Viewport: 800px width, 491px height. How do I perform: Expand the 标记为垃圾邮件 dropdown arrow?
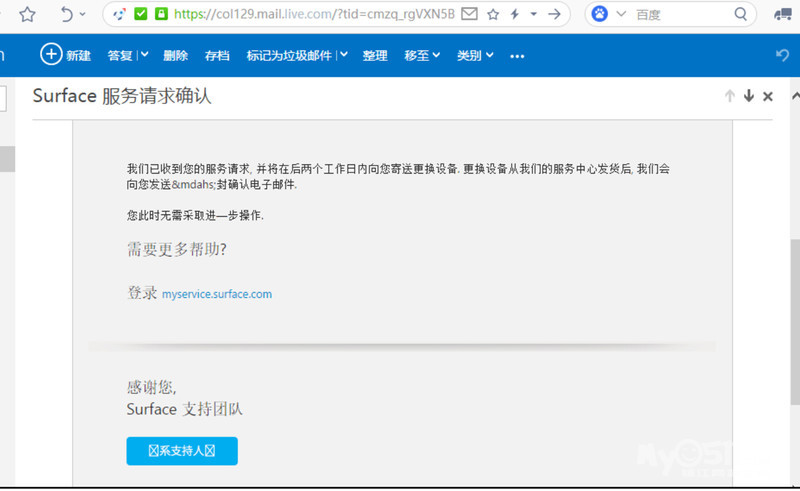344,55
